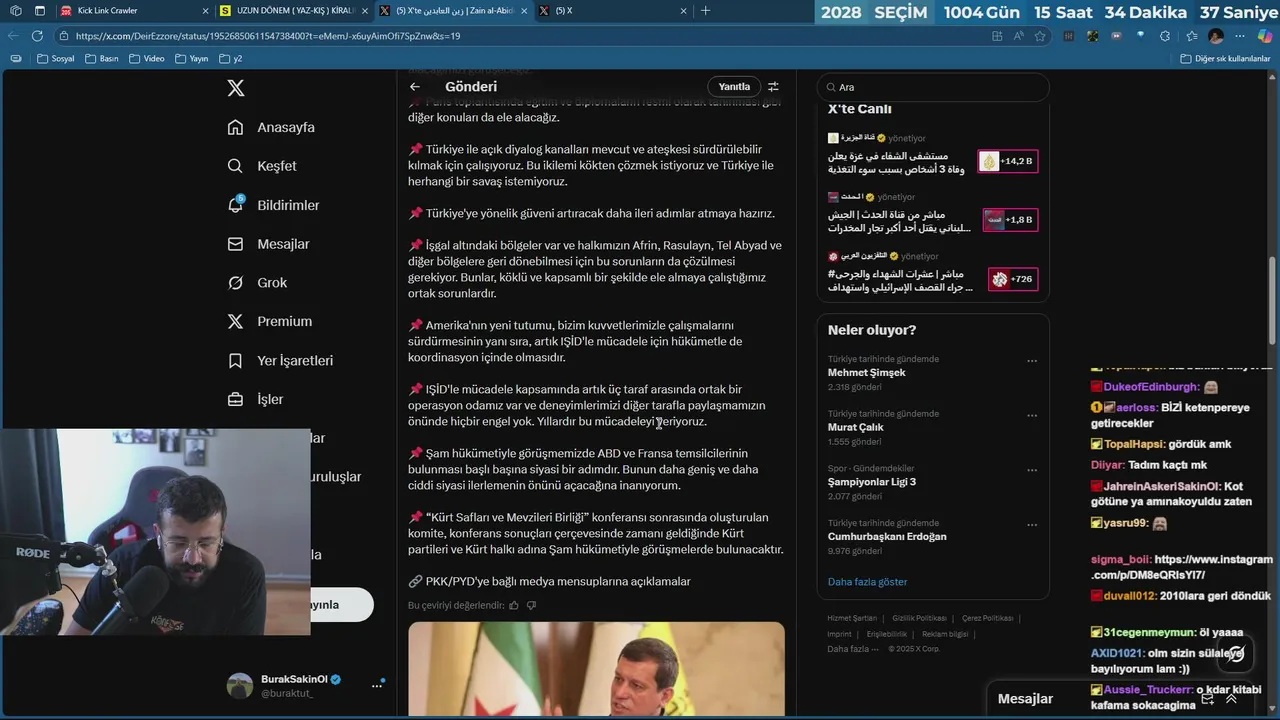Open the Erişilebilirlik footer link
This screenshot has height=720, width=1280.
click(x=887, y=634)
